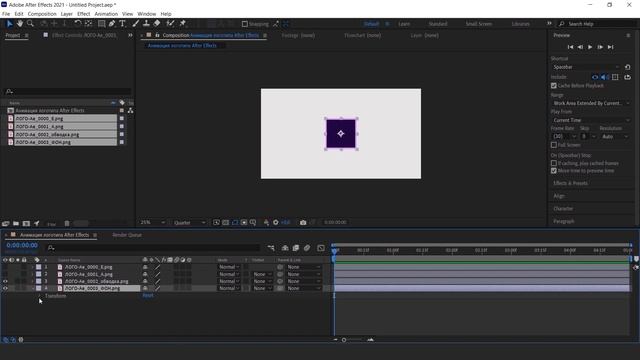
Task: Open the preview Shortcut Spacebar dropdown
Action: pos(586,67)
